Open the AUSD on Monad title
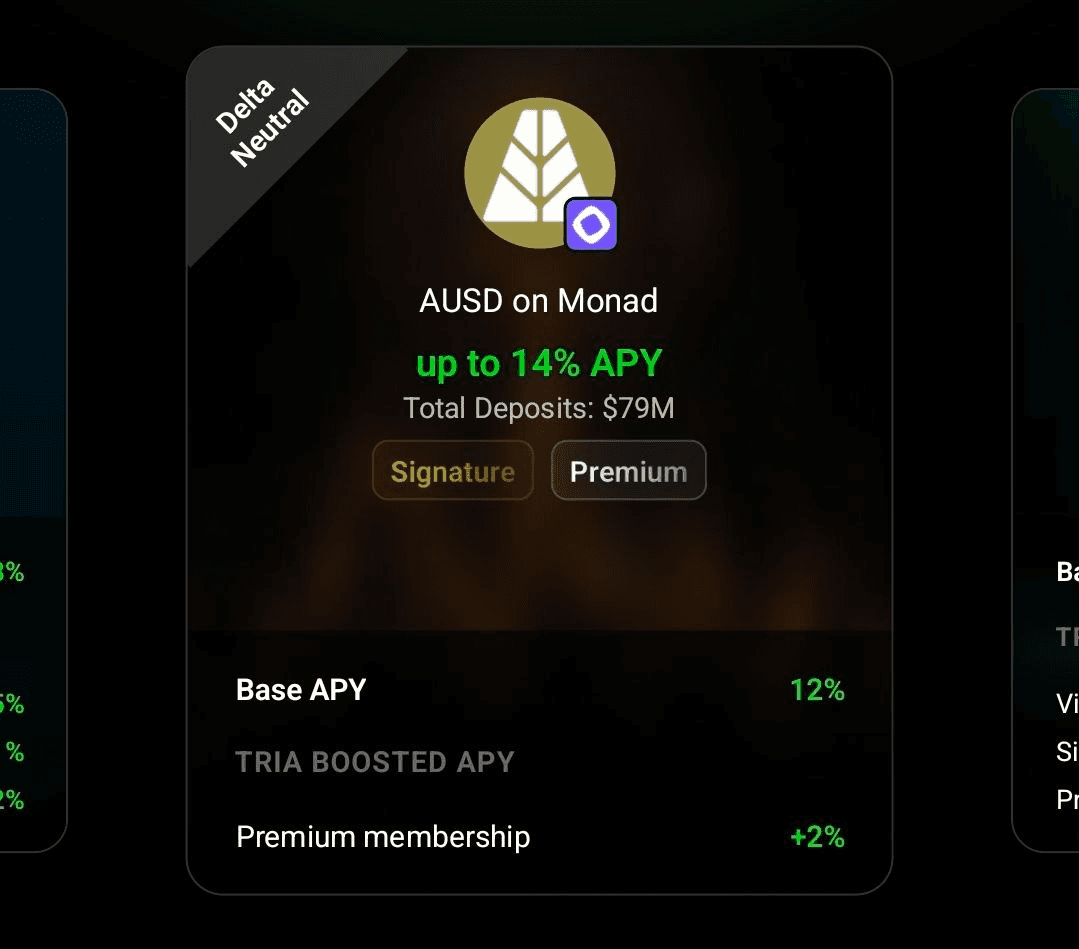The width and height of the screenshot is (1079, 949). tap(538, 301)
